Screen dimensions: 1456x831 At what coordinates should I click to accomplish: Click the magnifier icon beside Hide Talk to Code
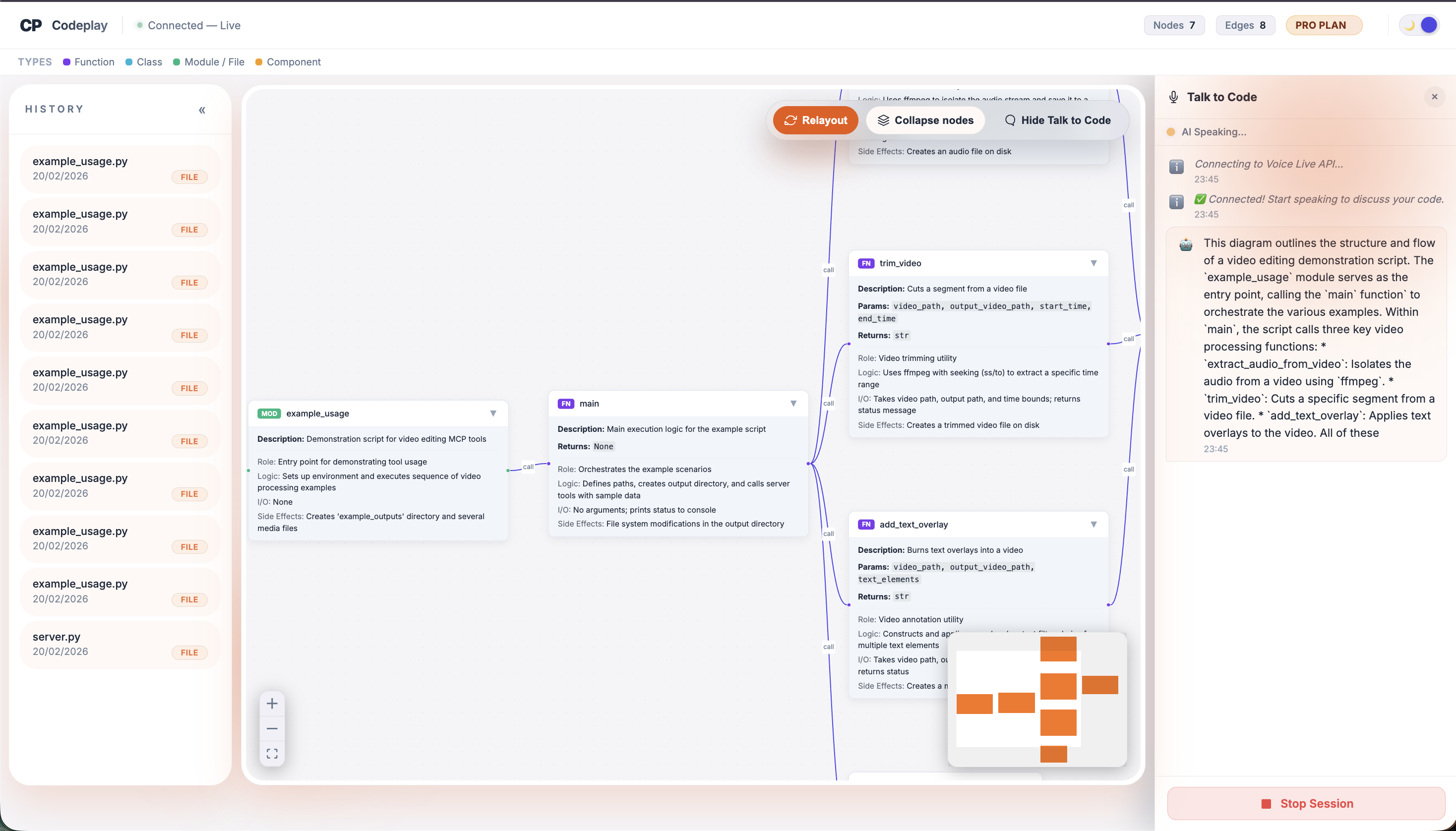(x=1010, y=120)
